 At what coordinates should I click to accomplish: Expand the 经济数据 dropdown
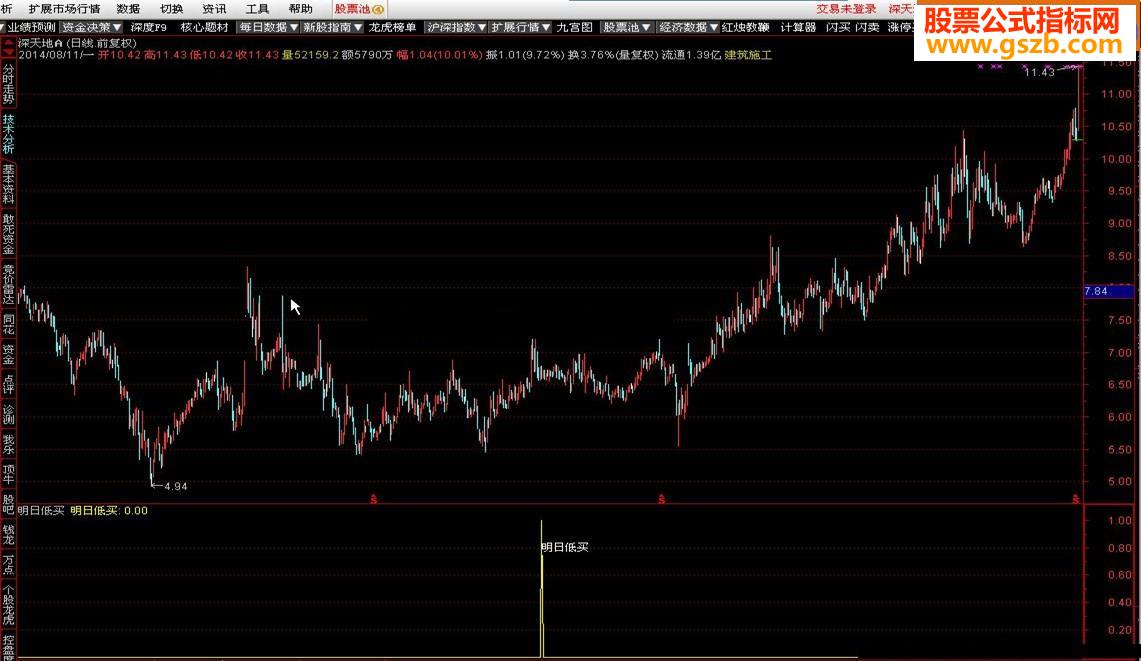(688, 27)
